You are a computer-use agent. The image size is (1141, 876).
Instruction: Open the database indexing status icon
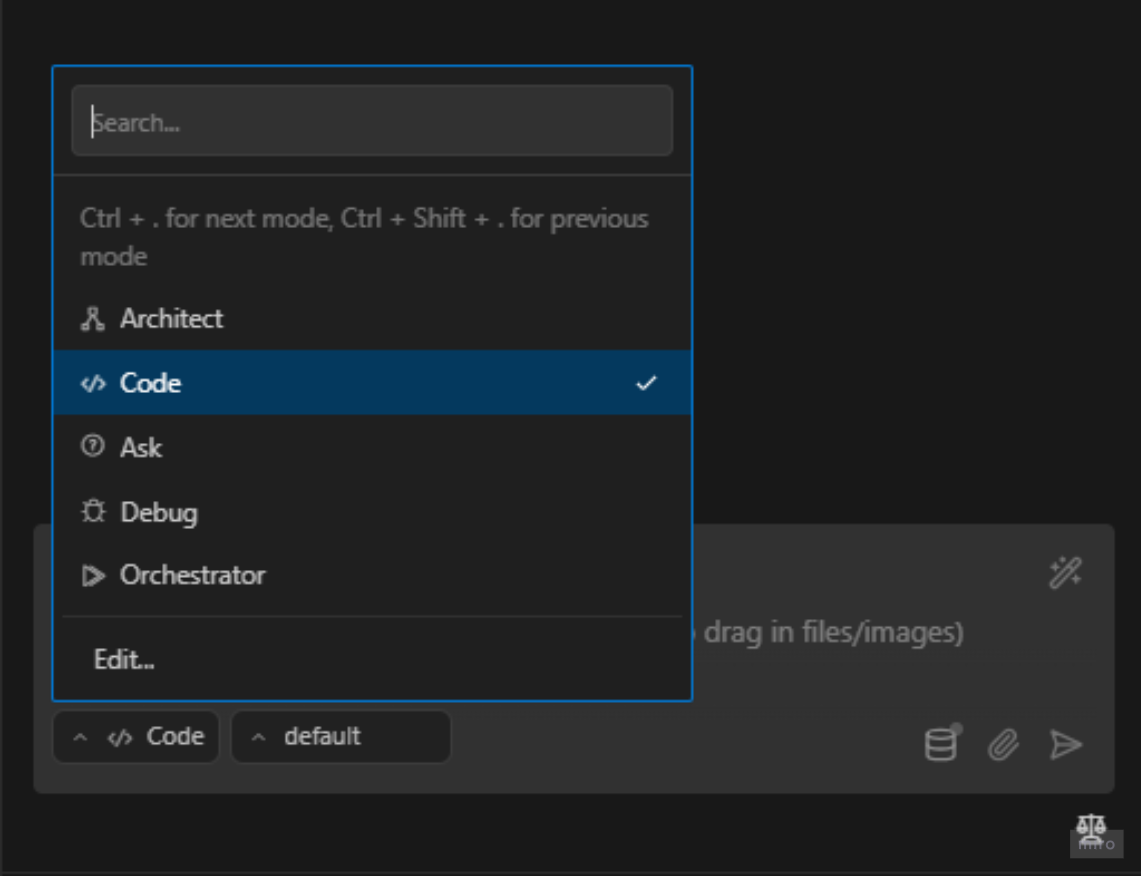pos(940,744)
